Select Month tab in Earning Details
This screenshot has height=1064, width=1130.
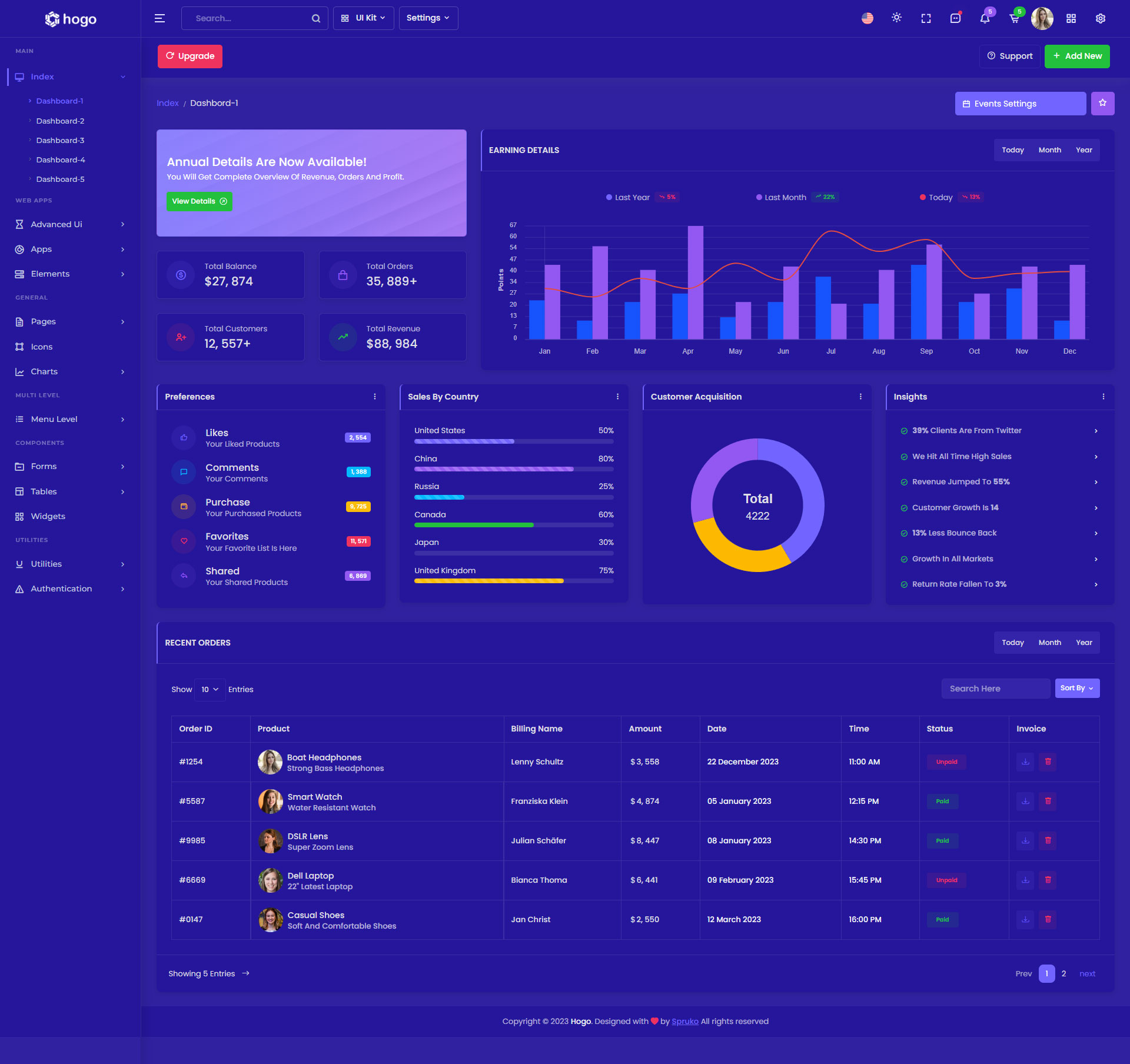(1049, 150)
